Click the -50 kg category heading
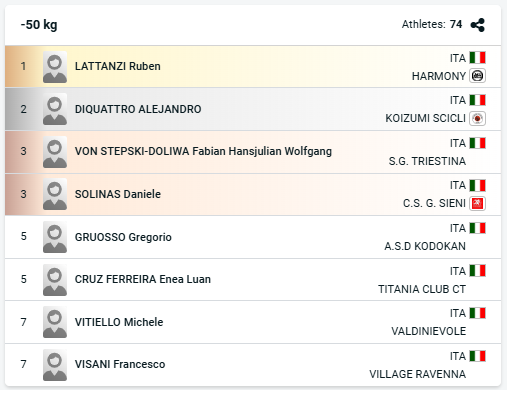Screen dimensions: 514x405 click(39, 25)
